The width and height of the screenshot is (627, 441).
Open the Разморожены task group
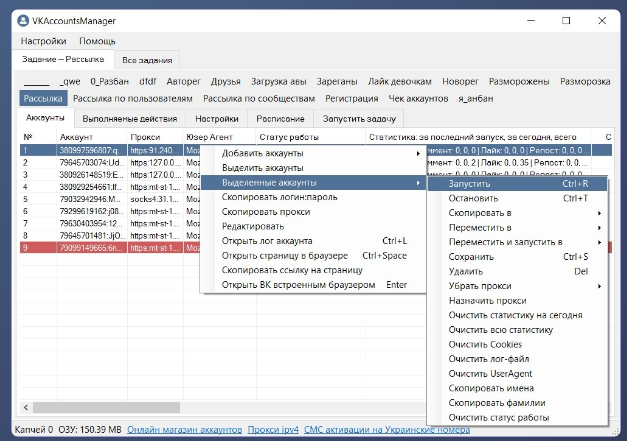click(519, 82)
